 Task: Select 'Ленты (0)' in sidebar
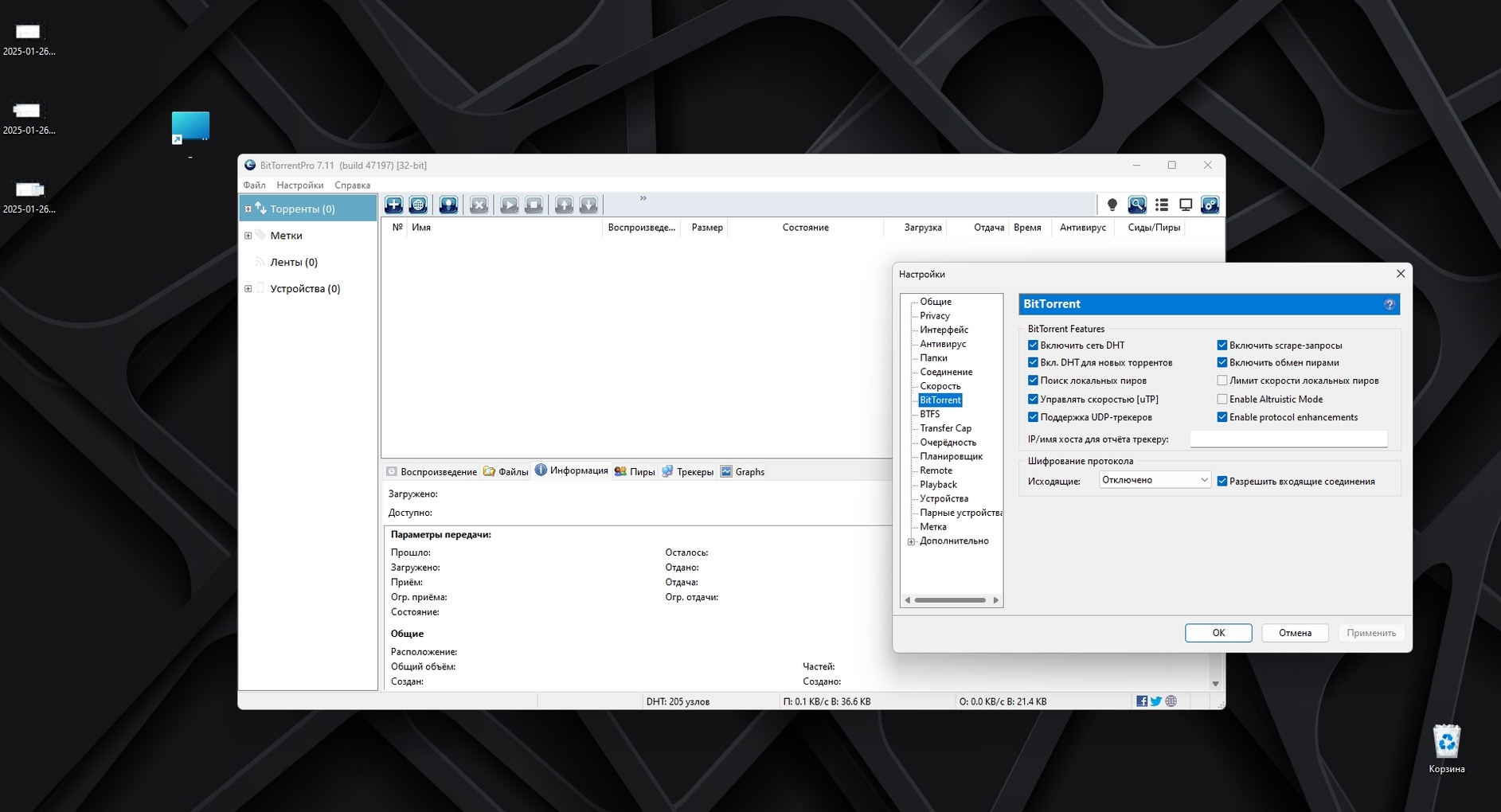click(294, 262)
